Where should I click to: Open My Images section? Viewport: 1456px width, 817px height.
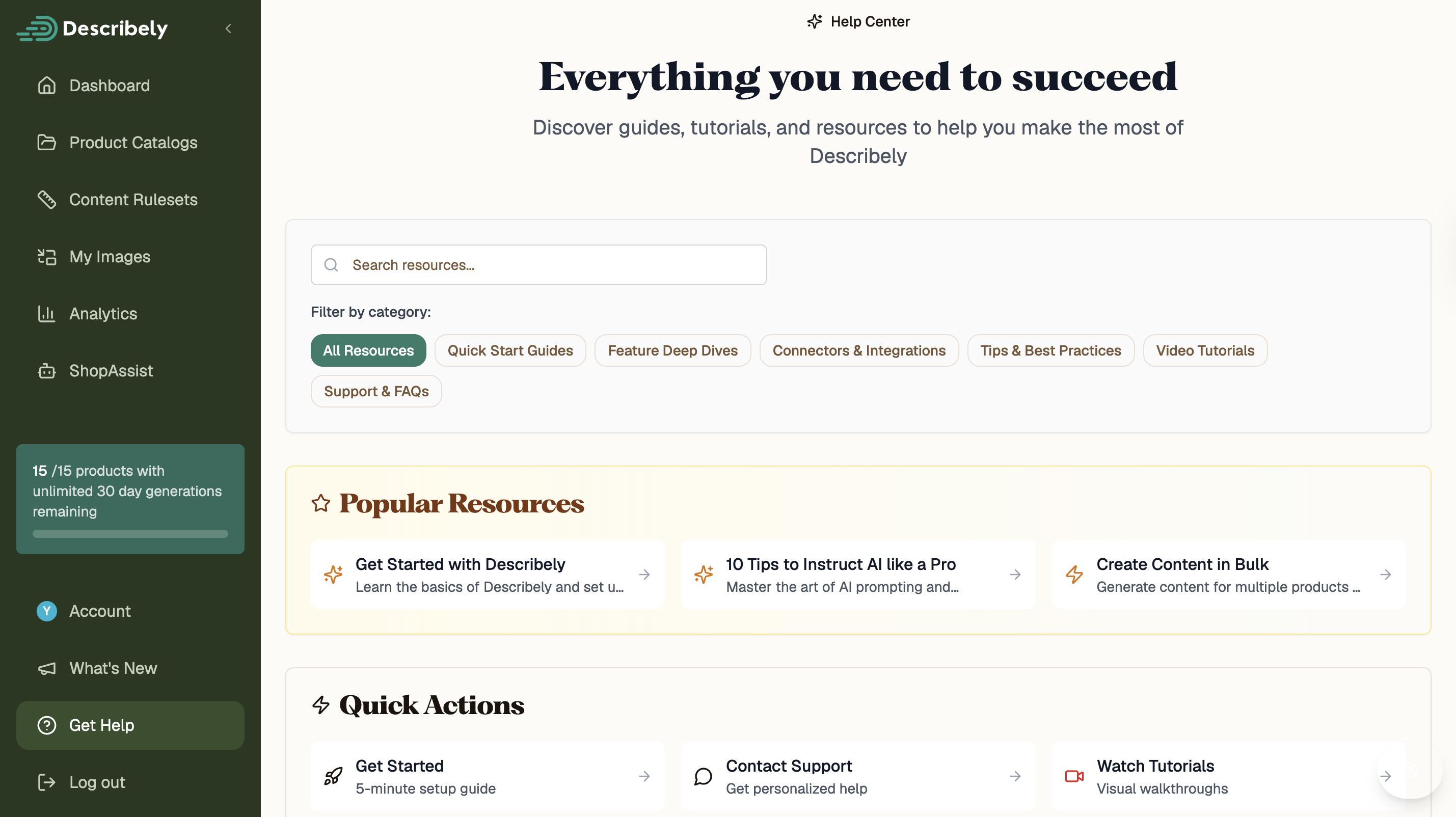(x=130, y=257)
